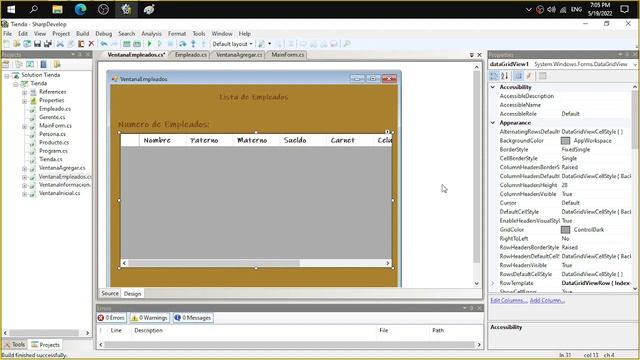Click the Cut scissors icon
Image resolution: width=640 pixels, height=360 pixels.
coord(60,44)
